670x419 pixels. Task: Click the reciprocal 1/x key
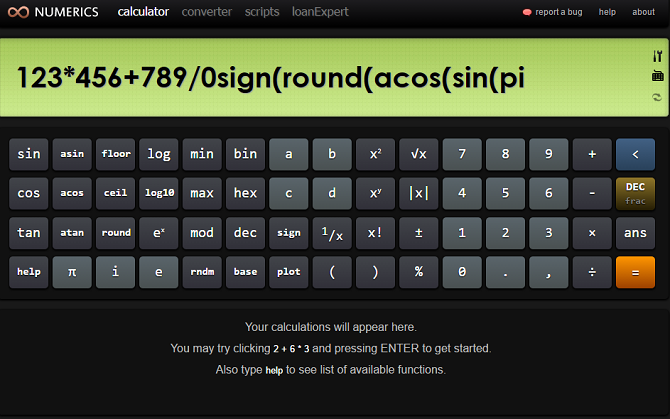pyautogui.click(x=332, y=233)
